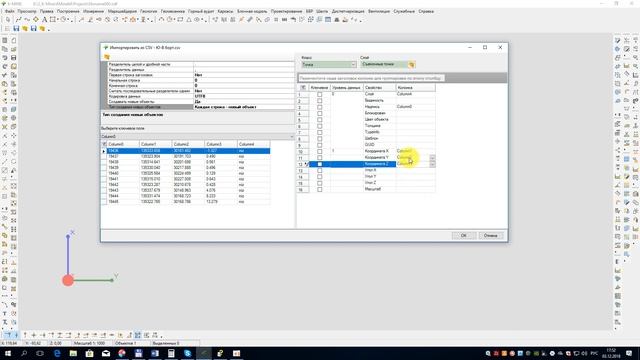
Task: Click the layer picker icon beside Слой field
Action: point(411,64)
